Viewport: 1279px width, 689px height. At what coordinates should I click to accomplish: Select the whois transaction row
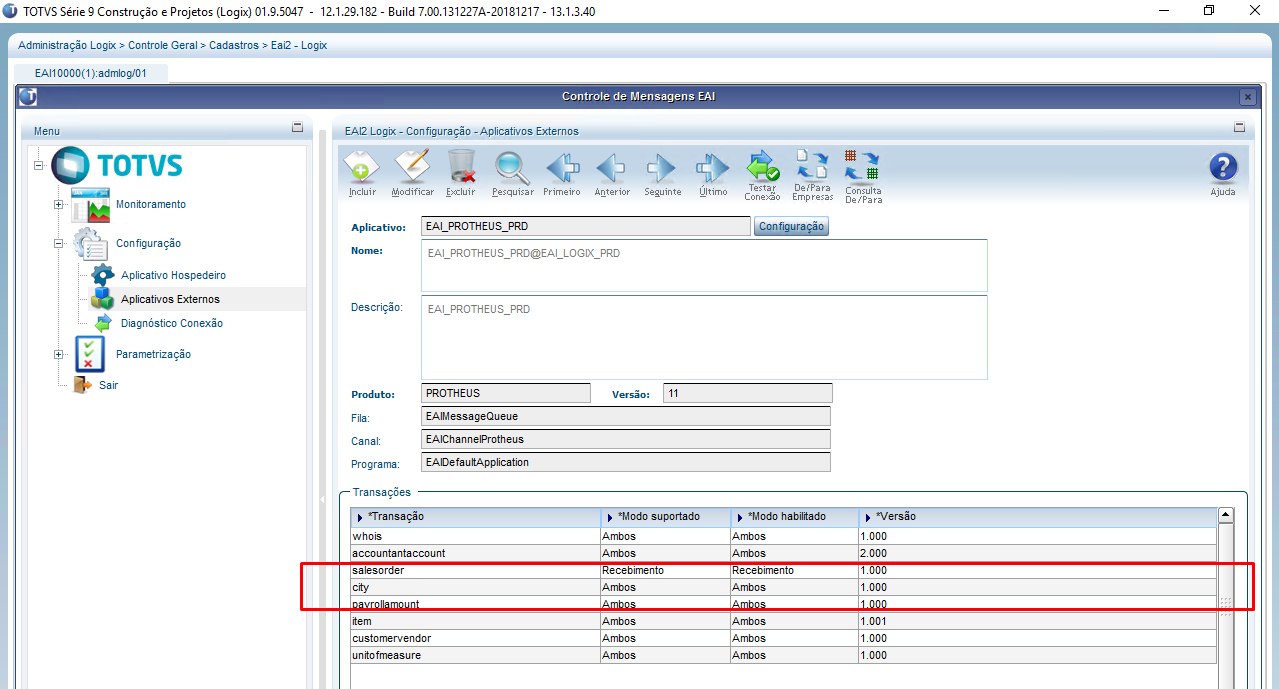point(784,536)
